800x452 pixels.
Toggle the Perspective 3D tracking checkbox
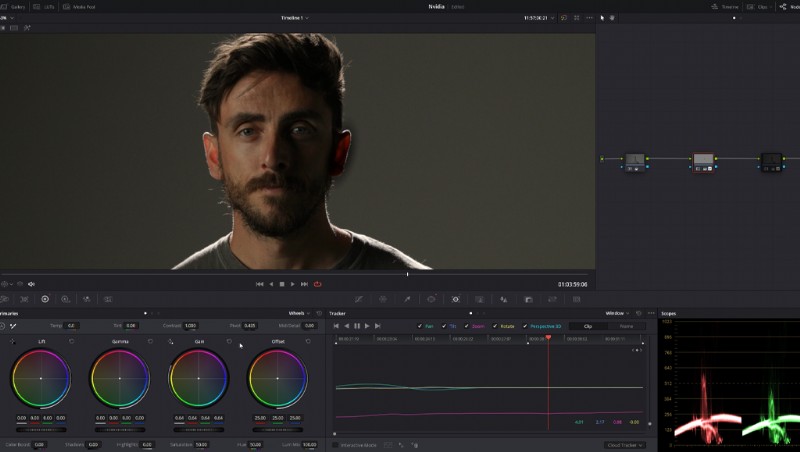[x=525, y=326]
